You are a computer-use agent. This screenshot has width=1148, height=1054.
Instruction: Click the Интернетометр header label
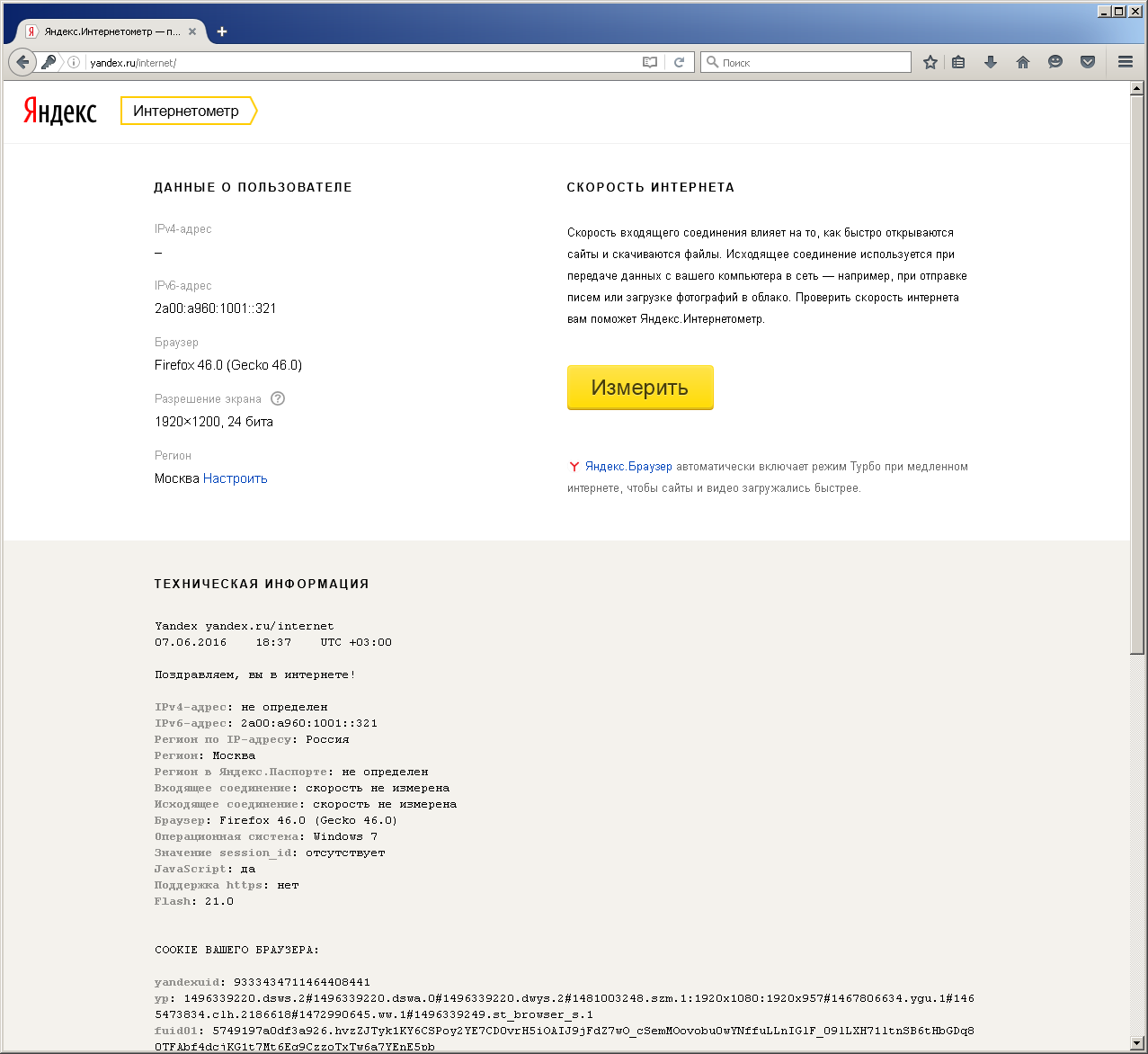pos(189,111)
